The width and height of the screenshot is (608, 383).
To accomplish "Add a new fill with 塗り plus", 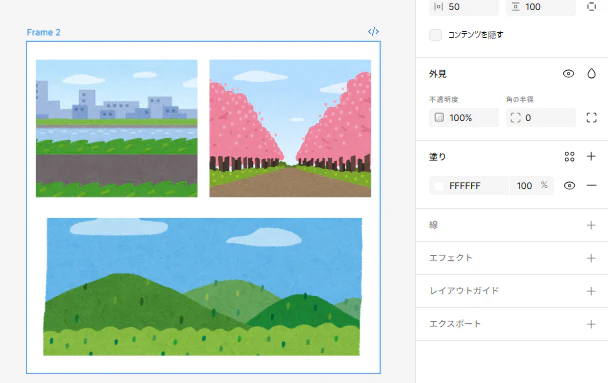I will tap(591, 156).
